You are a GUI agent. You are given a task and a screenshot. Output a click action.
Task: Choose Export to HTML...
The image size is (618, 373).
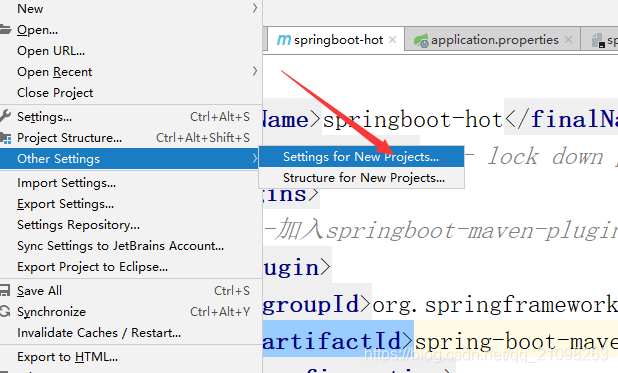pyautogui.click(x=130, y=357)
